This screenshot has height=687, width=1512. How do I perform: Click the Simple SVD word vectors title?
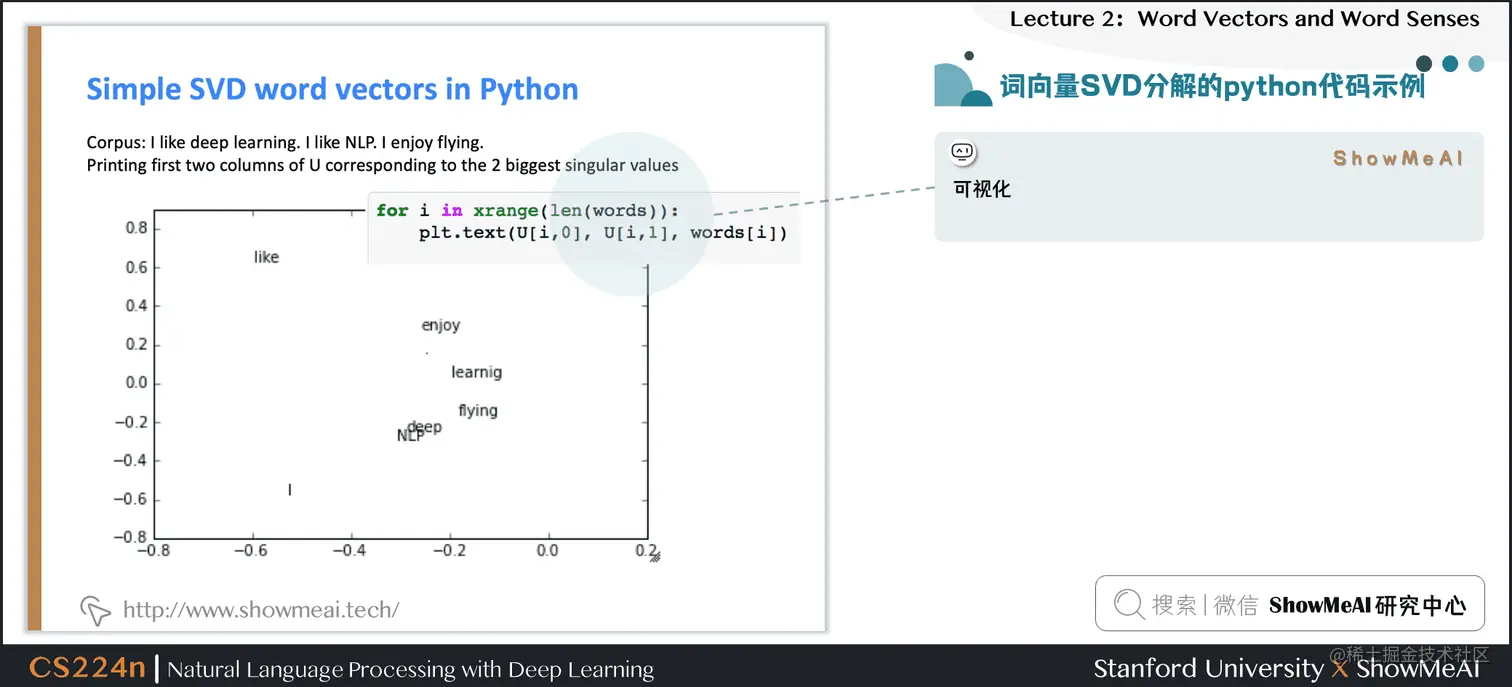332,89
